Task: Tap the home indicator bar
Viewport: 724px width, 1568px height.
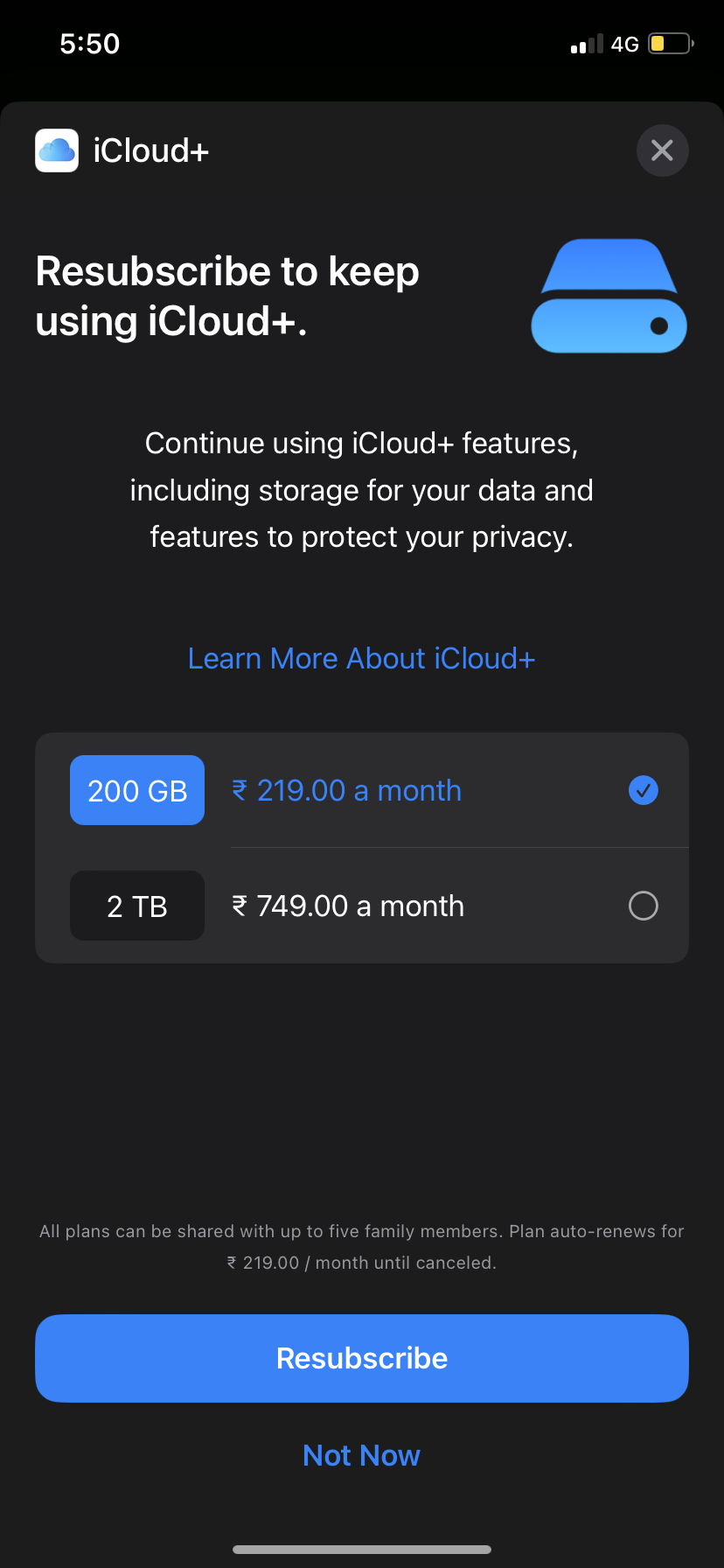Action: point(362,1549)
